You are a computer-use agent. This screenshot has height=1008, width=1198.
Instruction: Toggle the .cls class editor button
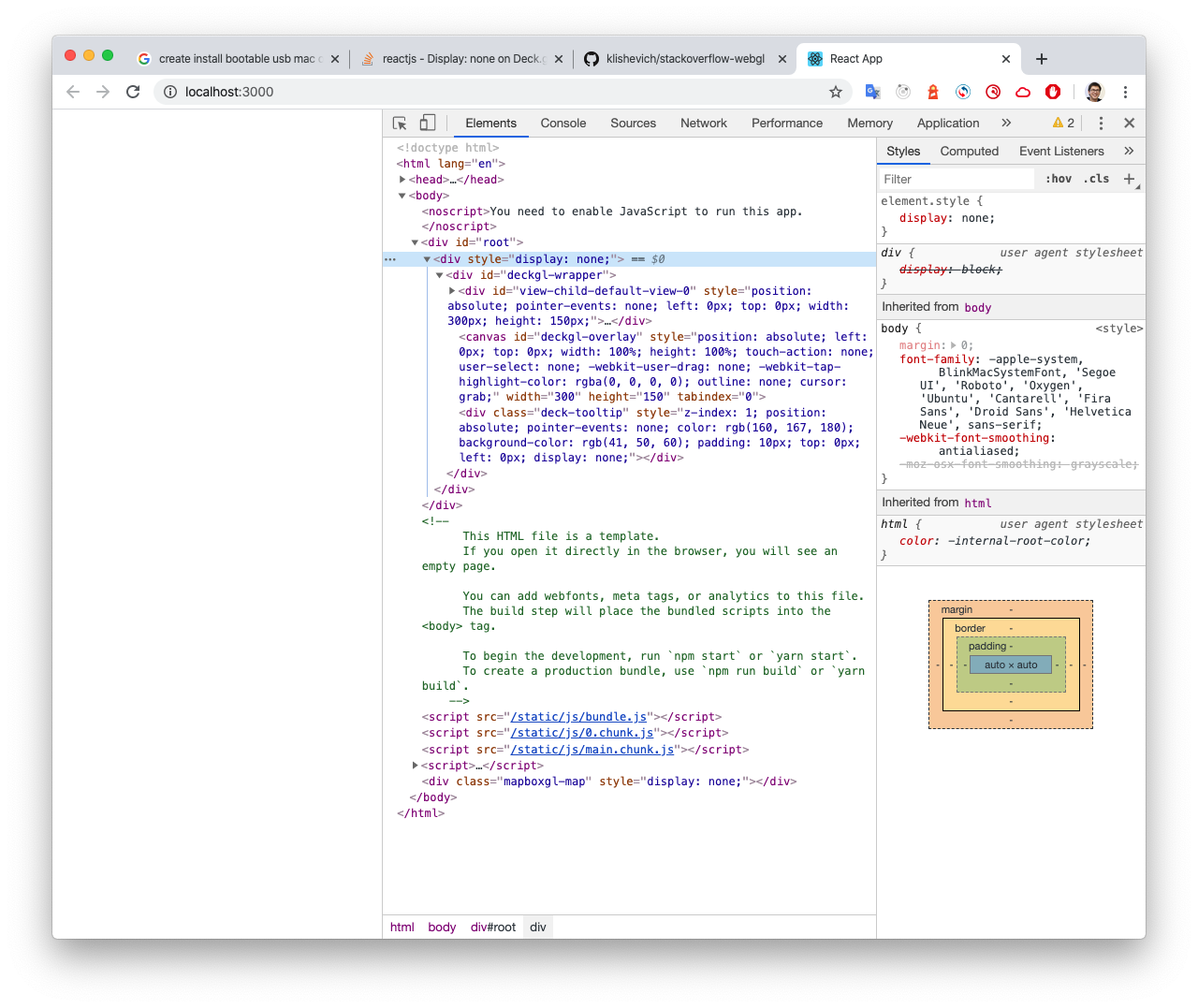coord(1097,179)
